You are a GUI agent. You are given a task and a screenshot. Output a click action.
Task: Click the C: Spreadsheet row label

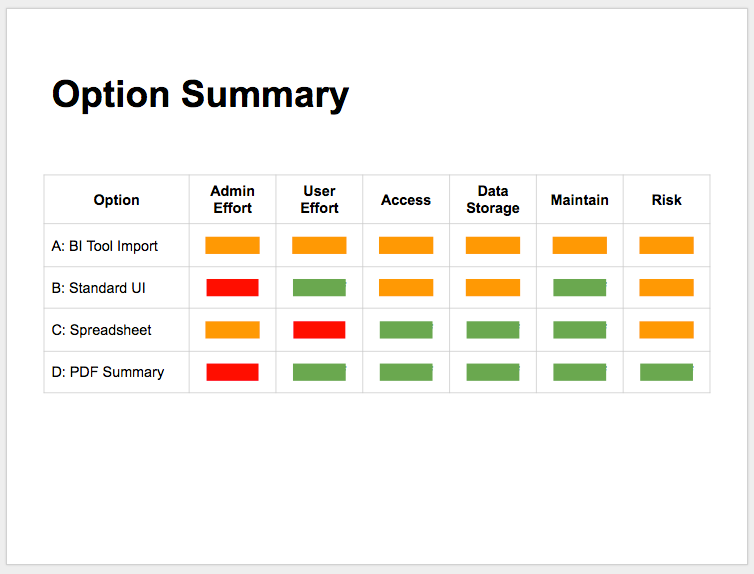click(102, 330)
